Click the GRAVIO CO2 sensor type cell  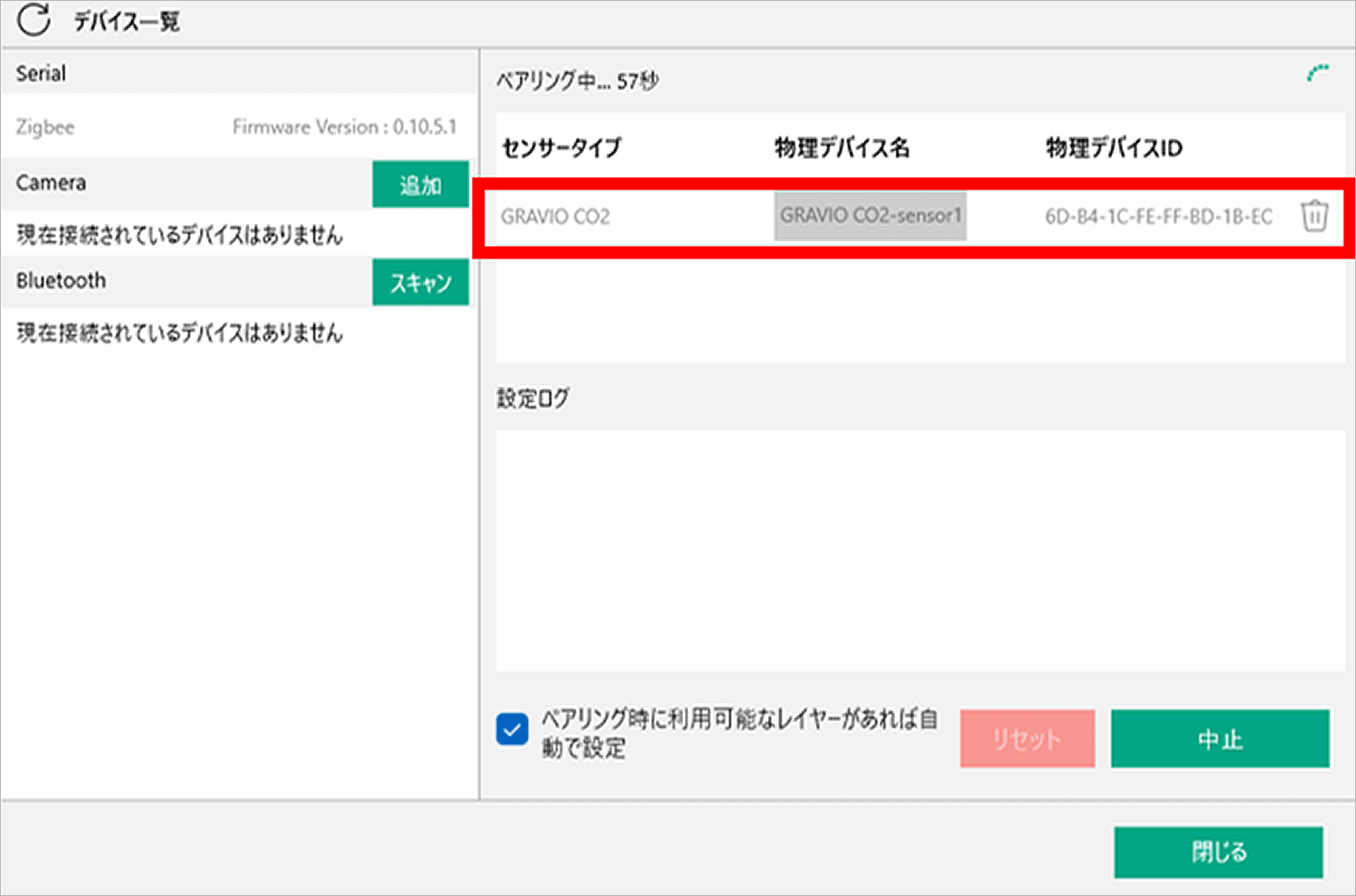(555, 217)
